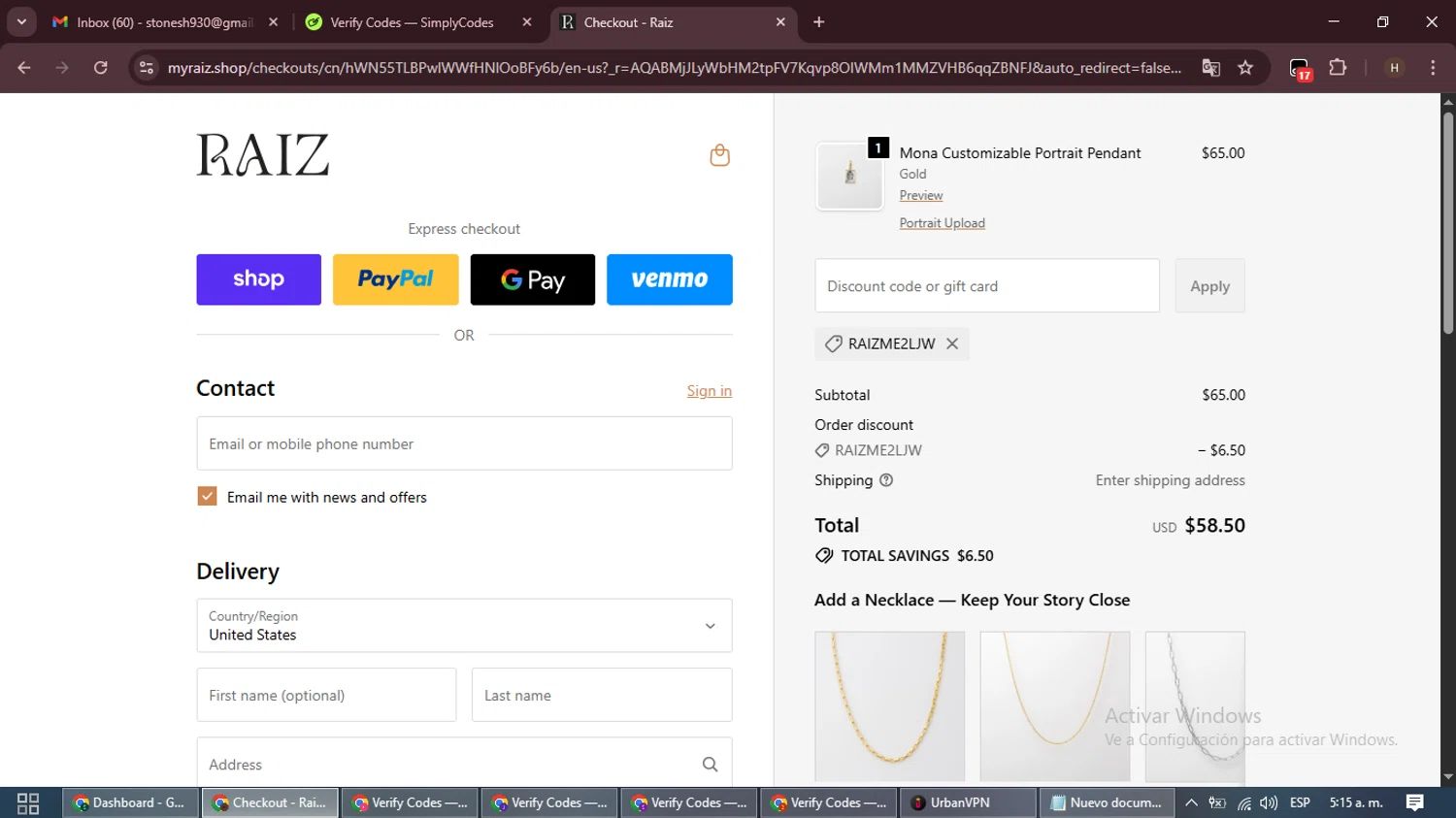Click the Last name field

[x=602, y=695]
